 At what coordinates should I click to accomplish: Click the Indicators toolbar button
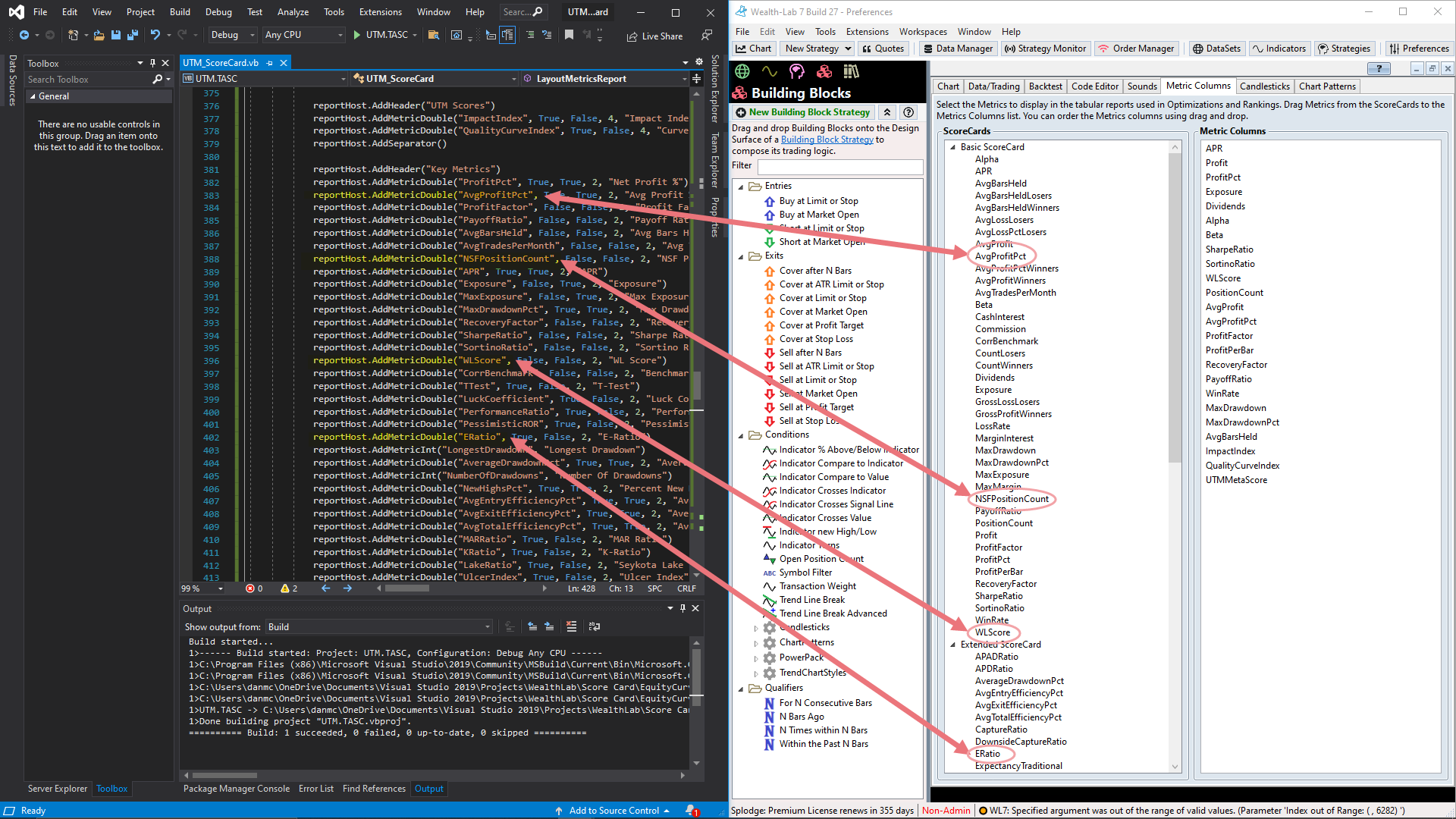1279,49
